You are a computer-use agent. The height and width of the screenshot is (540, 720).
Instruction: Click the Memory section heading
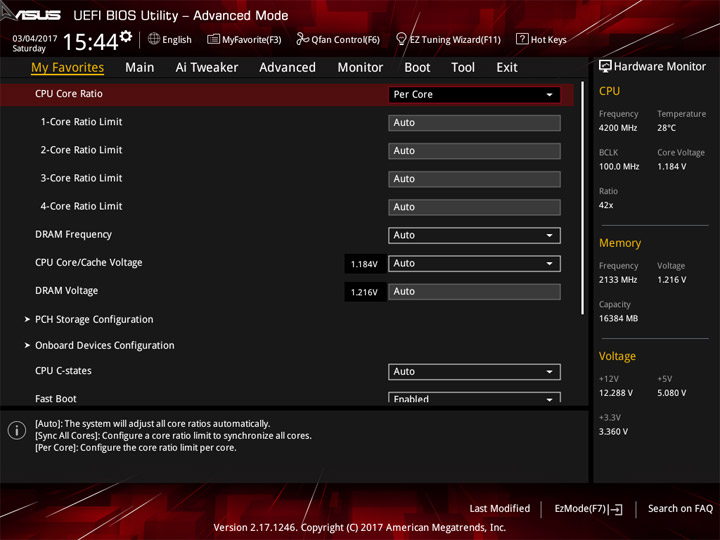[620, 243]
